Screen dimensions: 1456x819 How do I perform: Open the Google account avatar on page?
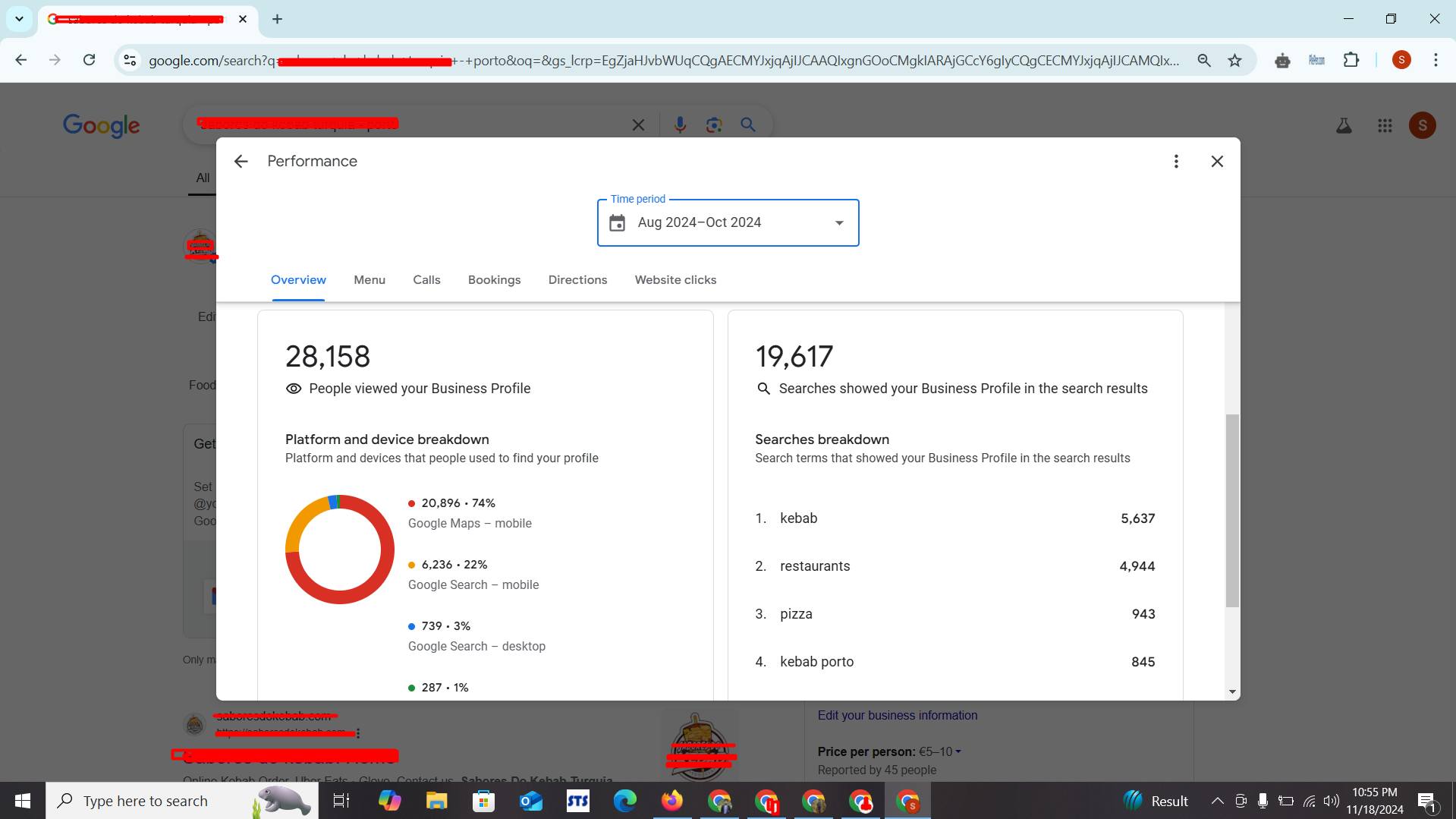(x=1423, y=125)
